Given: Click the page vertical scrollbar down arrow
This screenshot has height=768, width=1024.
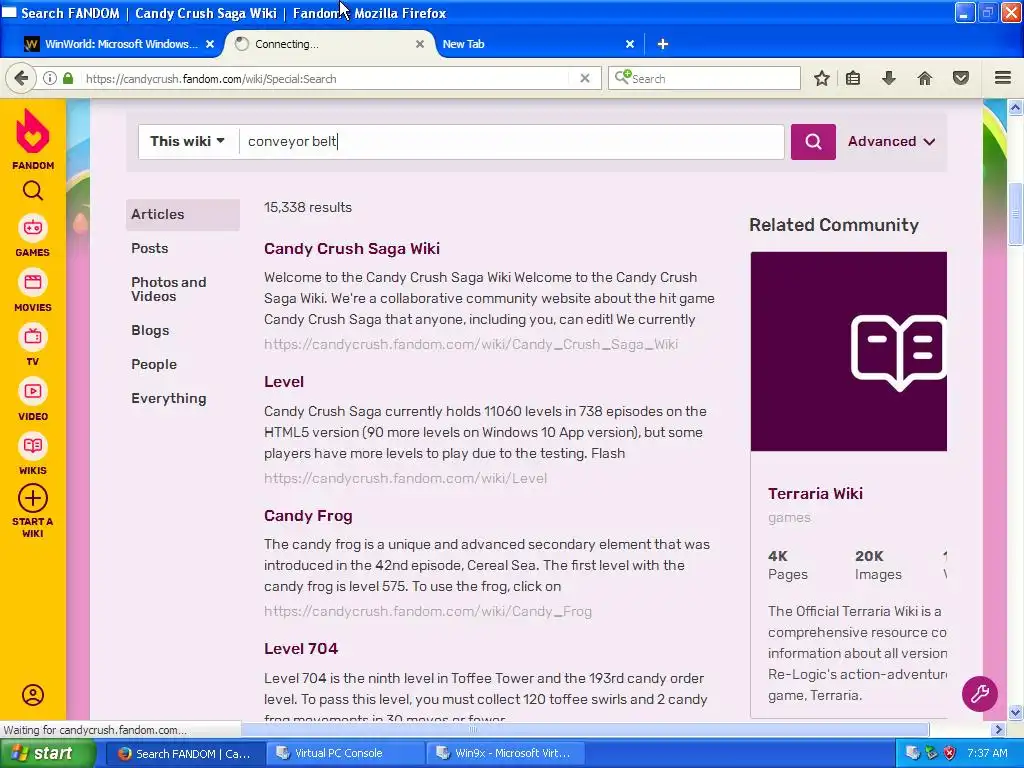Looking at the screenshot, I should [1016, 712].
